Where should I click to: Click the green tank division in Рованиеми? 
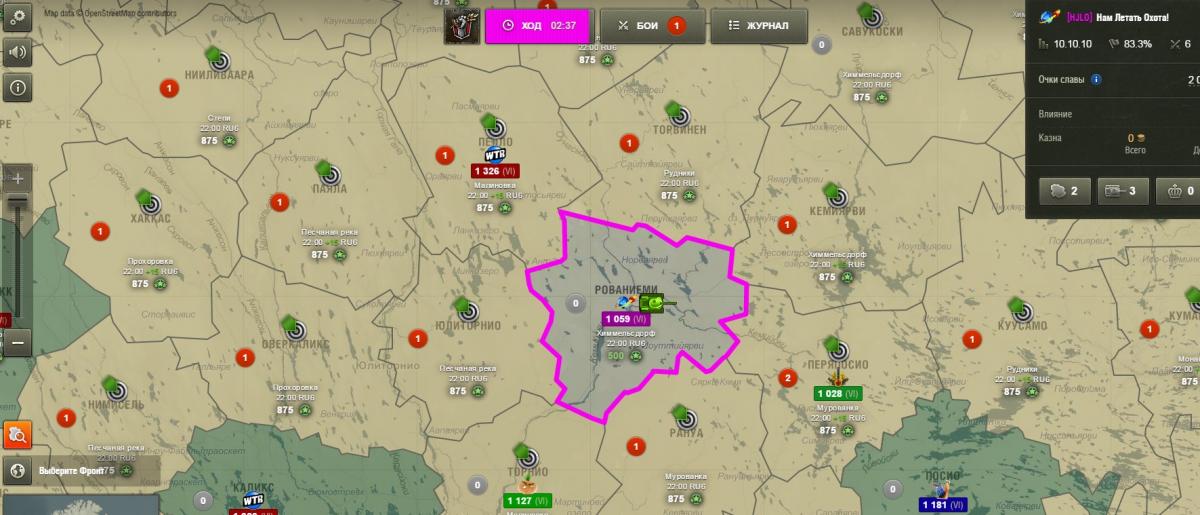click(658, 301)
